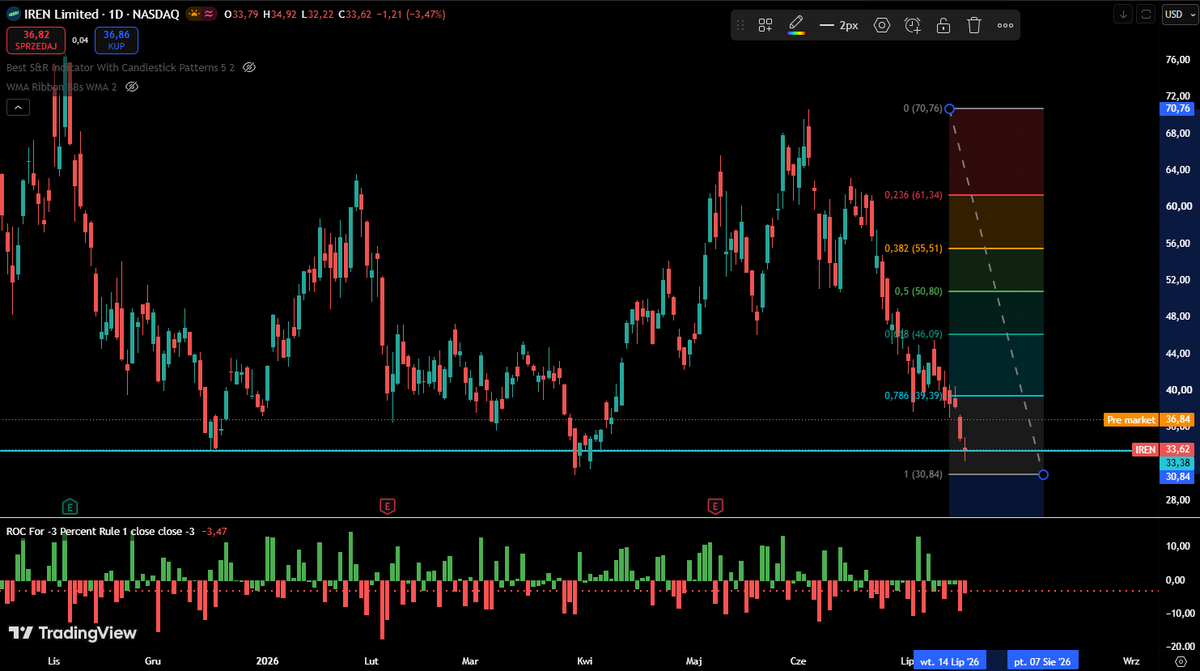Open drawing templates in the floating toolbar
Image resolution: width=1200 pixels, height=671 pixels.
click(766, 25)
